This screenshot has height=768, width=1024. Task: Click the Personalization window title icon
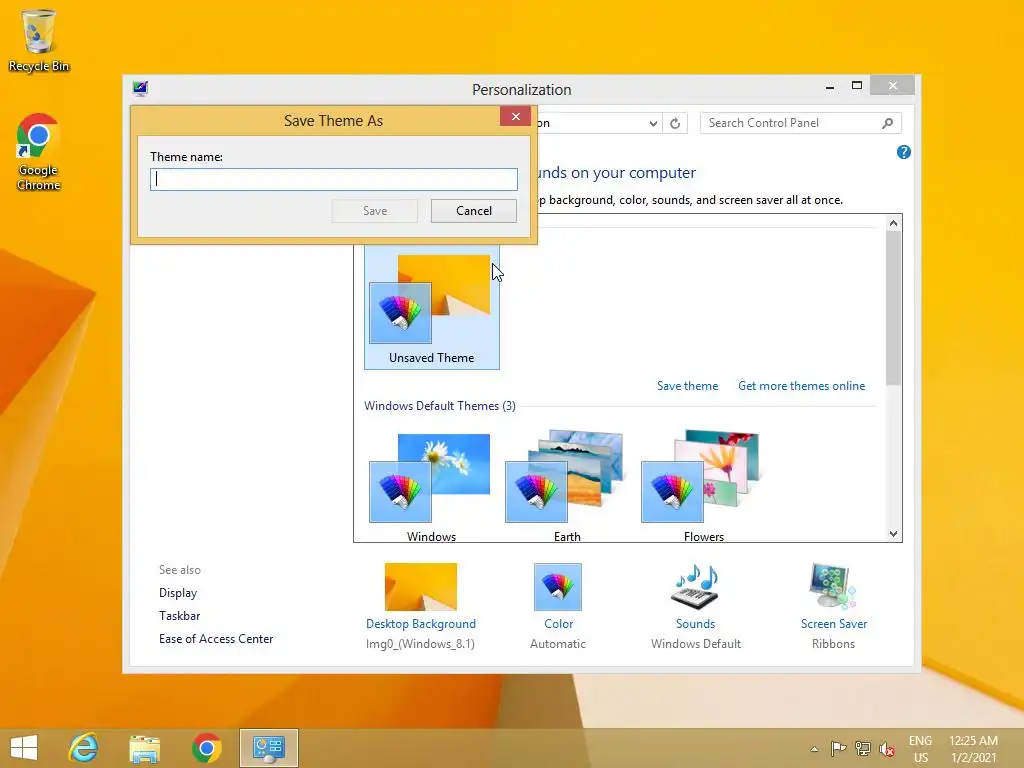pyautogui.click(x=140, y=88)
